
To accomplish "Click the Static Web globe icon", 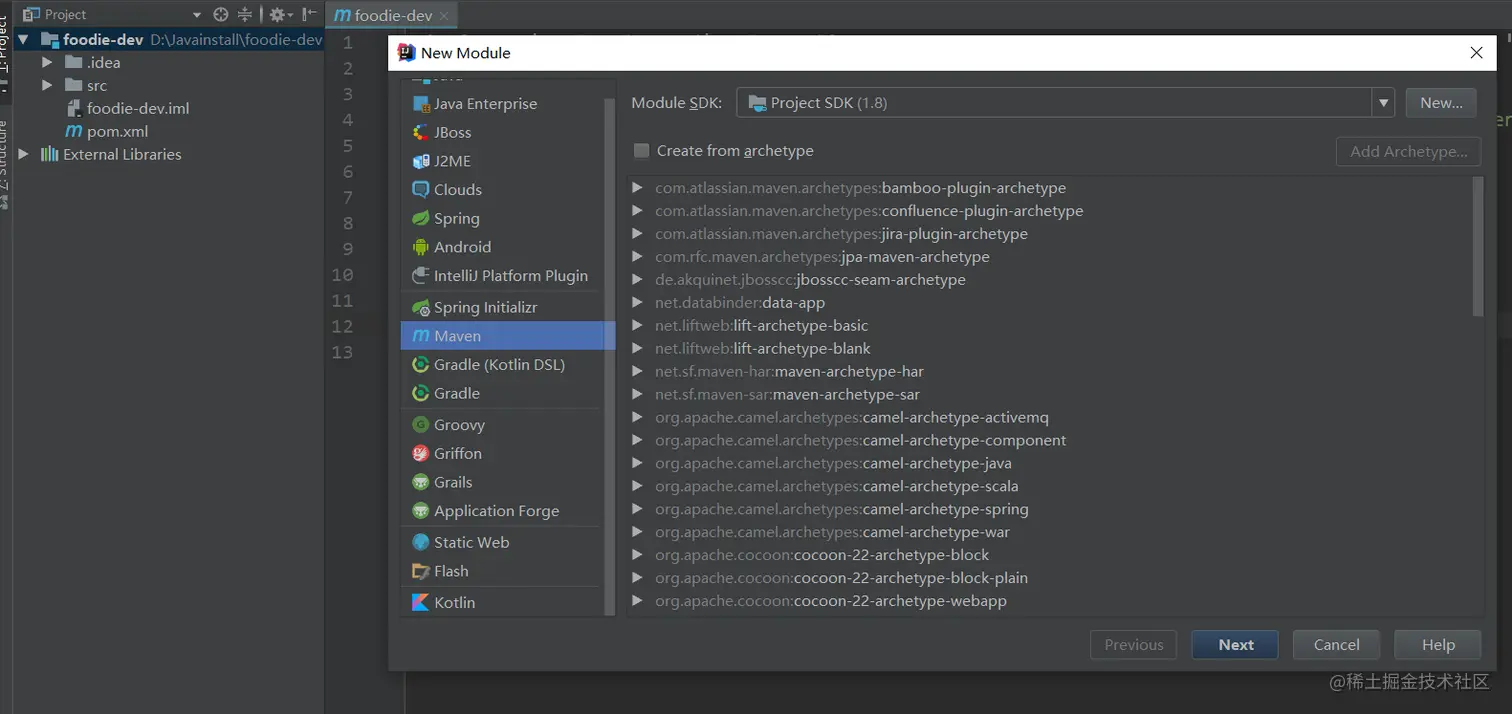I will pos(420,542).
